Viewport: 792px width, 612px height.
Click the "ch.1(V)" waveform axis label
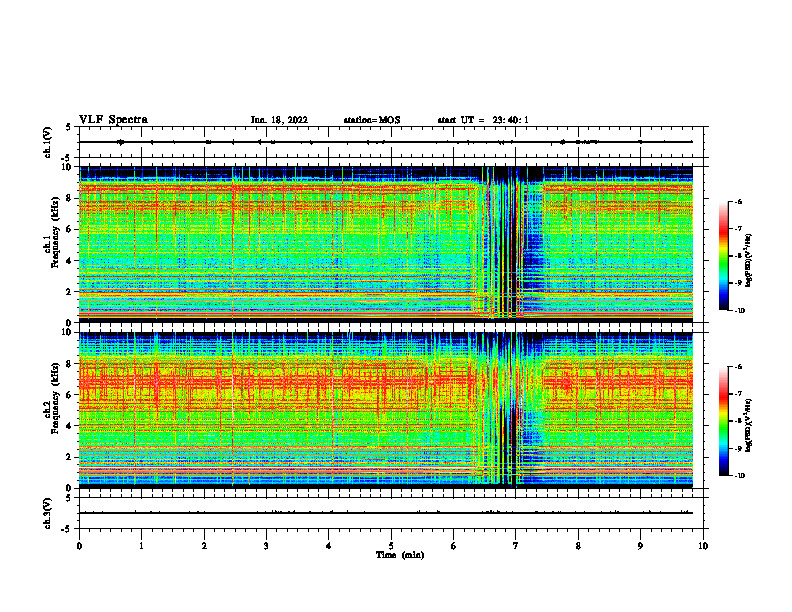[x=48, y=142]
